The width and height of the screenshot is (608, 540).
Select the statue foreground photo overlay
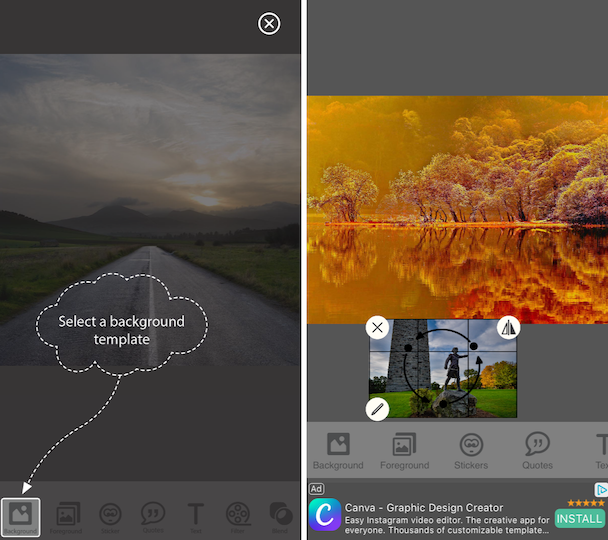[443, 368]
